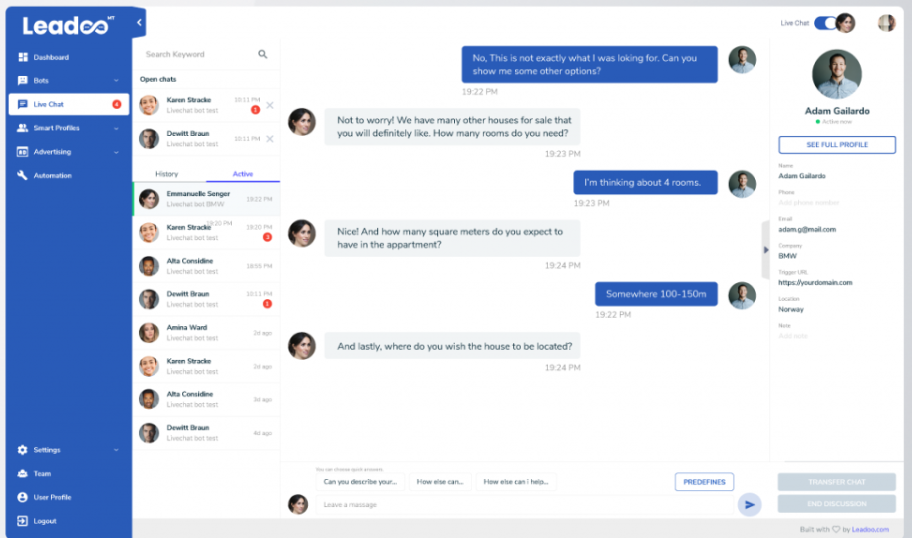Click the Logout icon
Image resolution: width=912 pixels, height=538 pixels.
pyautogui.click(x=23, y=521)
